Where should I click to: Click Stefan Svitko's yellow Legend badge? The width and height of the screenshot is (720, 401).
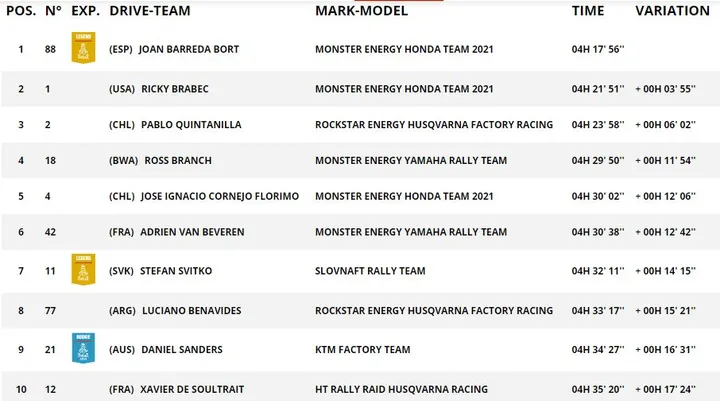[x=83, y=270]
